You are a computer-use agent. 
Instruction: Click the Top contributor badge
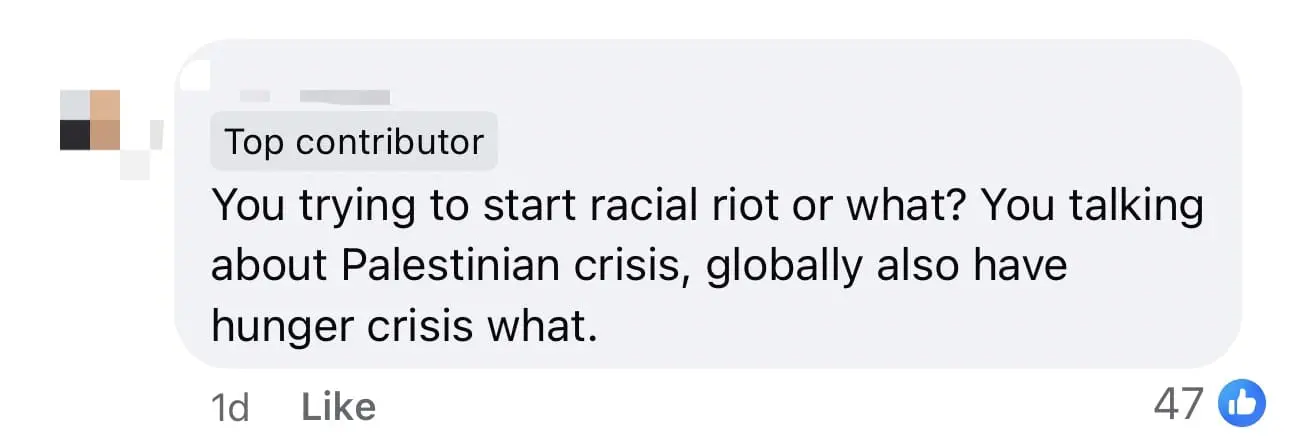(x=354, y=142)
